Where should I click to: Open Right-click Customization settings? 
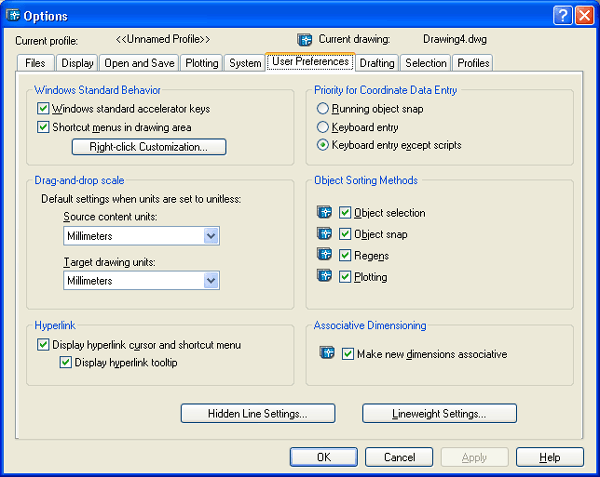click(149, 147)
